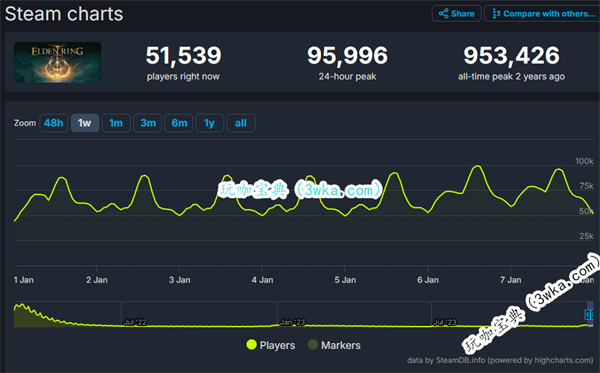This screenshot has height=373, width=600.
Task: Click the 4 Jan axis label
Action: (x=262, y=280)
